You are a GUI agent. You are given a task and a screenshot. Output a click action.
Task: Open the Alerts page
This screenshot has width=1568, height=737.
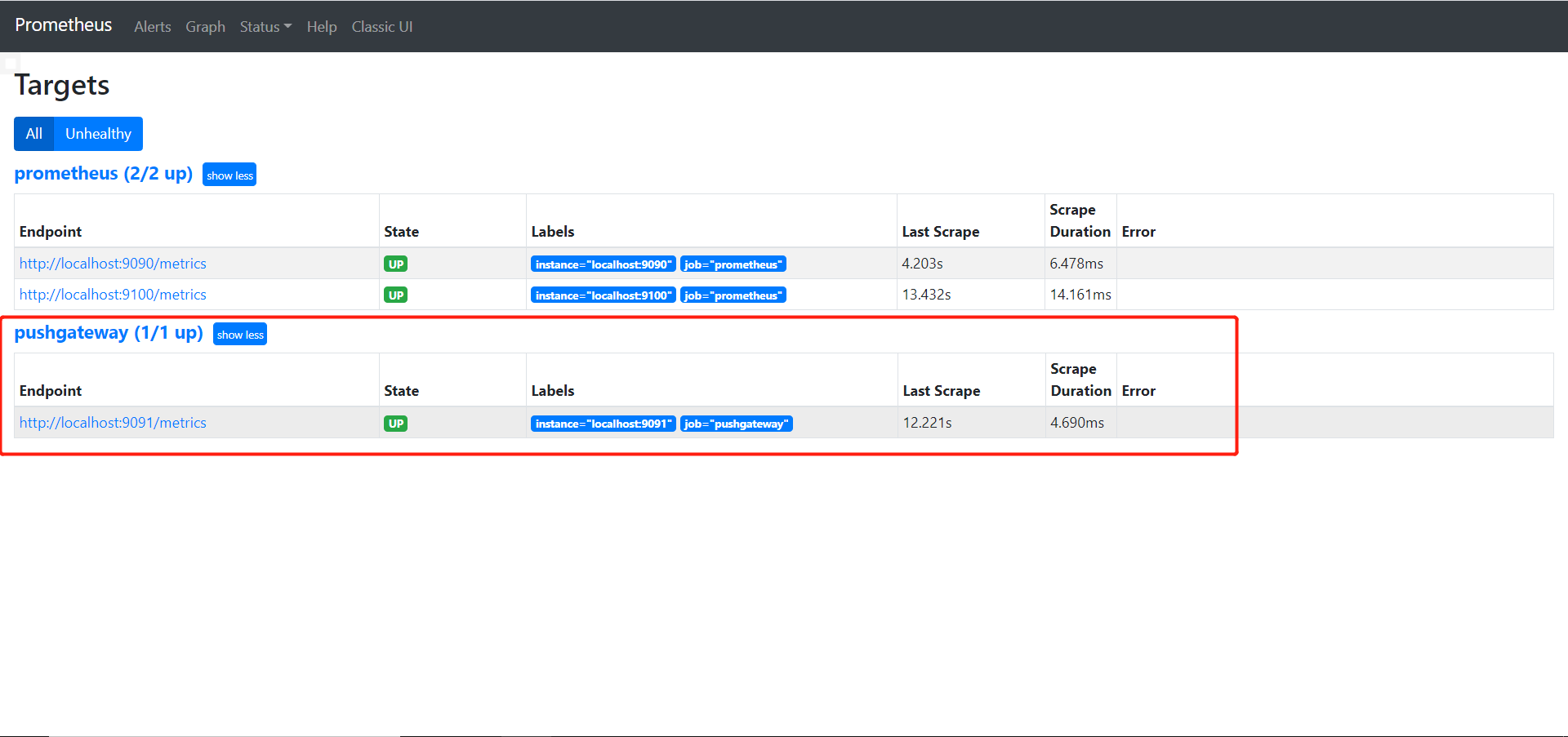coord(153,27)
